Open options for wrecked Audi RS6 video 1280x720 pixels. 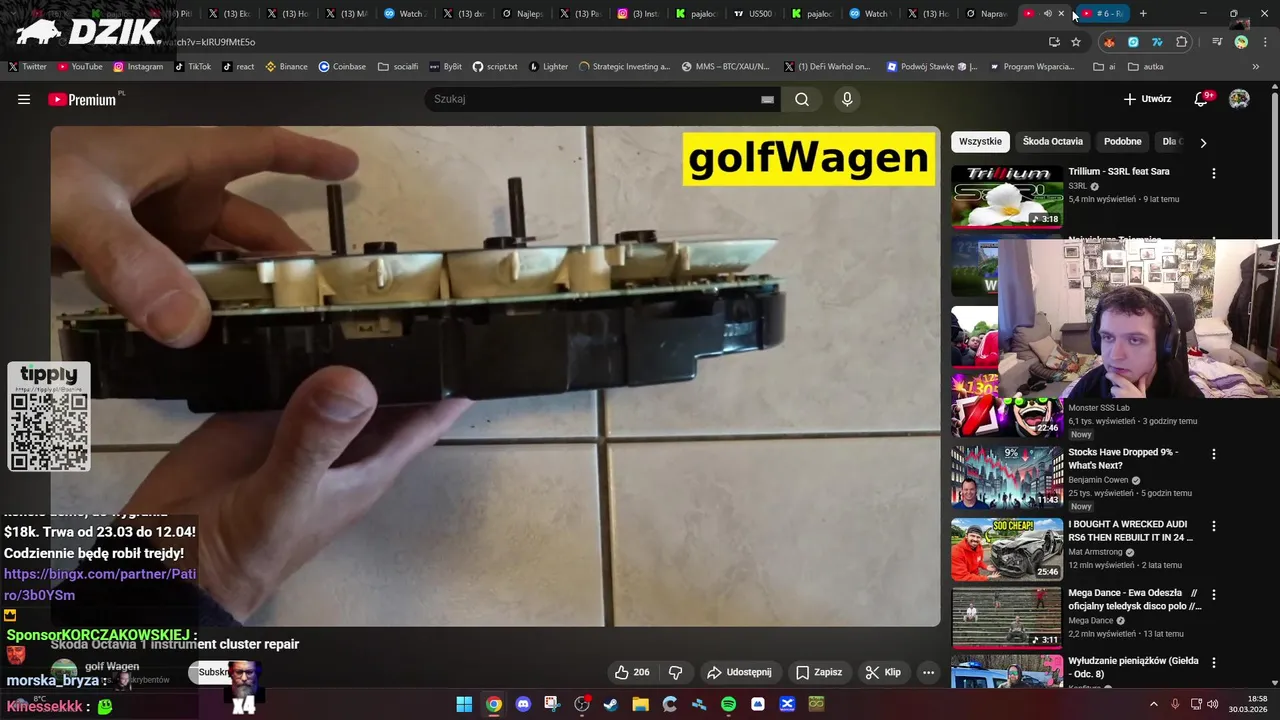tap(1214, 526)
